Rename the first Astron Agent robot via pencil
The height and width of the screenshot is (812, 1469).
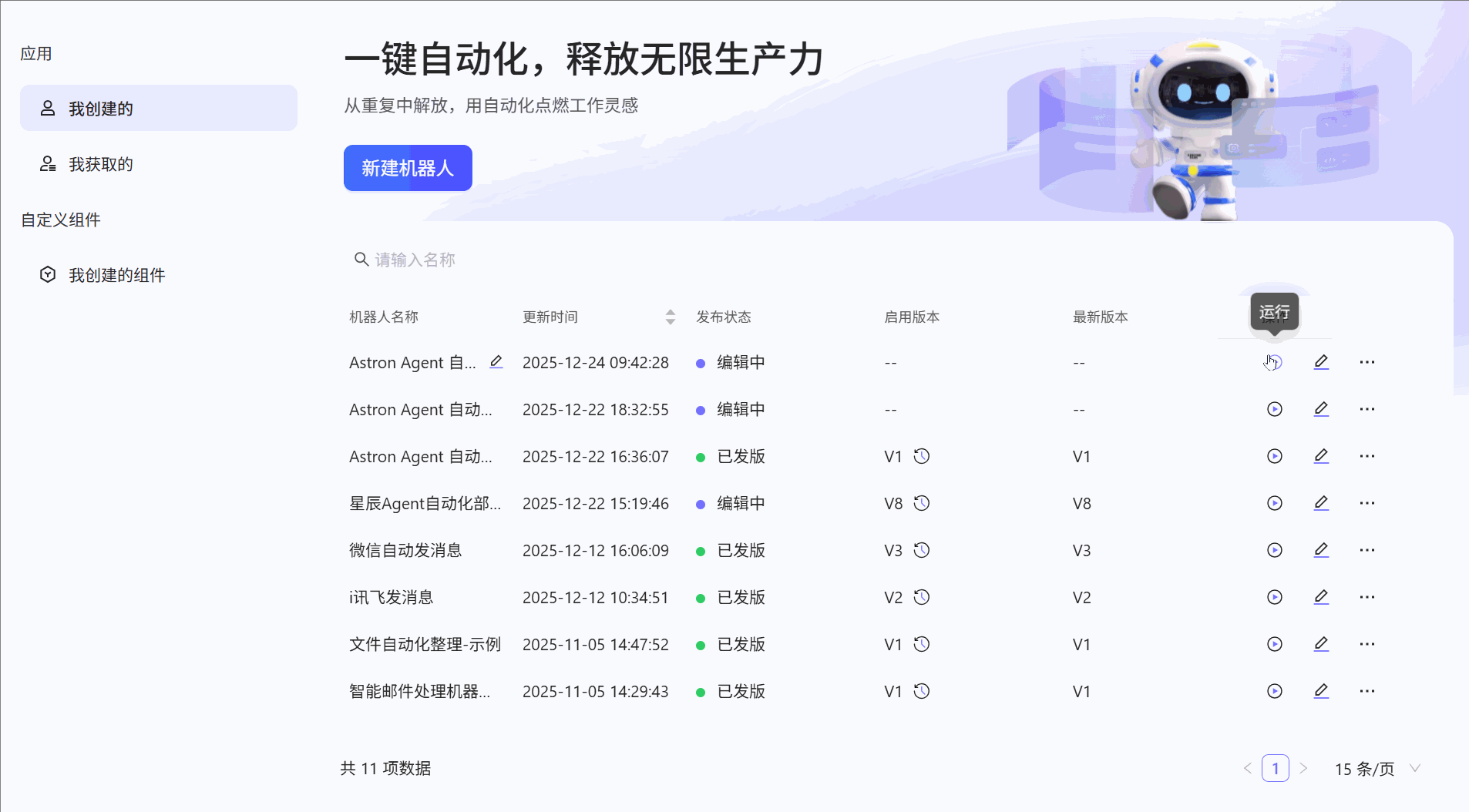496,362
